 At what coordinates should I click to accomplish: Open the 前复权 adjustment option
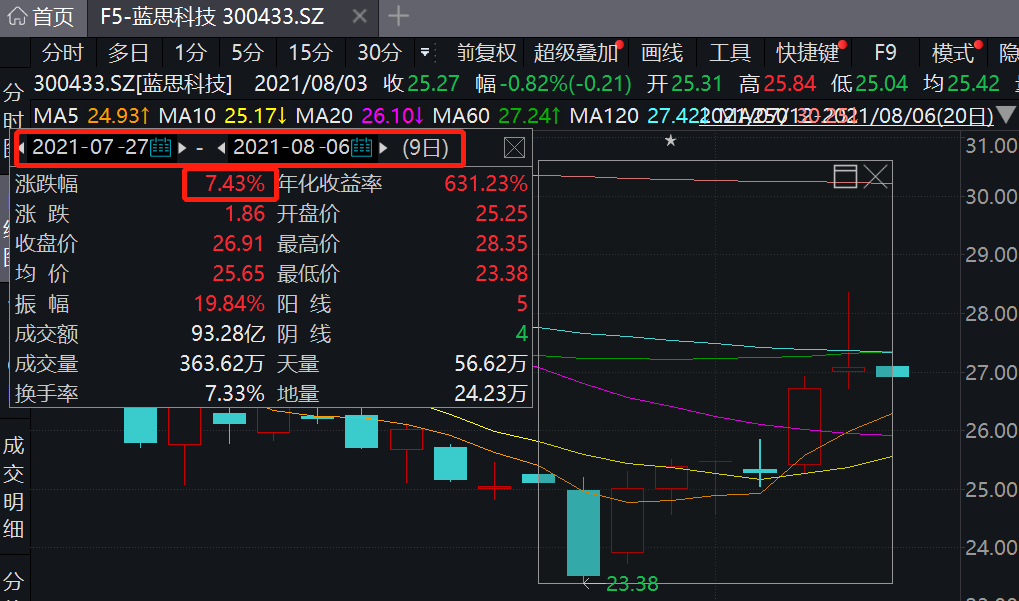pos(486,53)
